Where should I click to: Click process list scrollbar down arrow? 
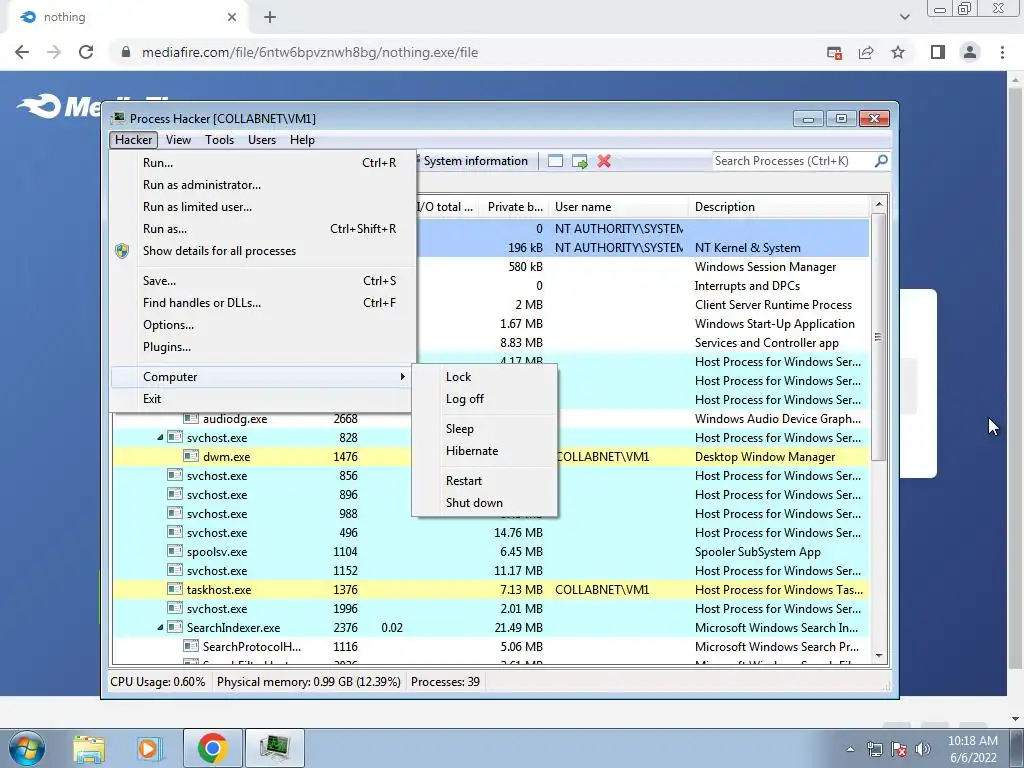tap(878, 656)
